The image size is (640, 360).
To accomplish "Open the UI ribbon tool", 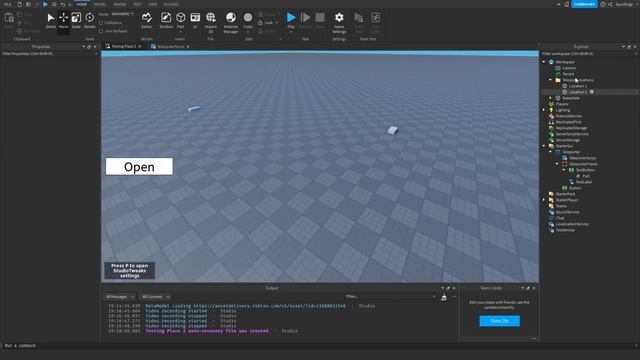I will pos(195,20).
